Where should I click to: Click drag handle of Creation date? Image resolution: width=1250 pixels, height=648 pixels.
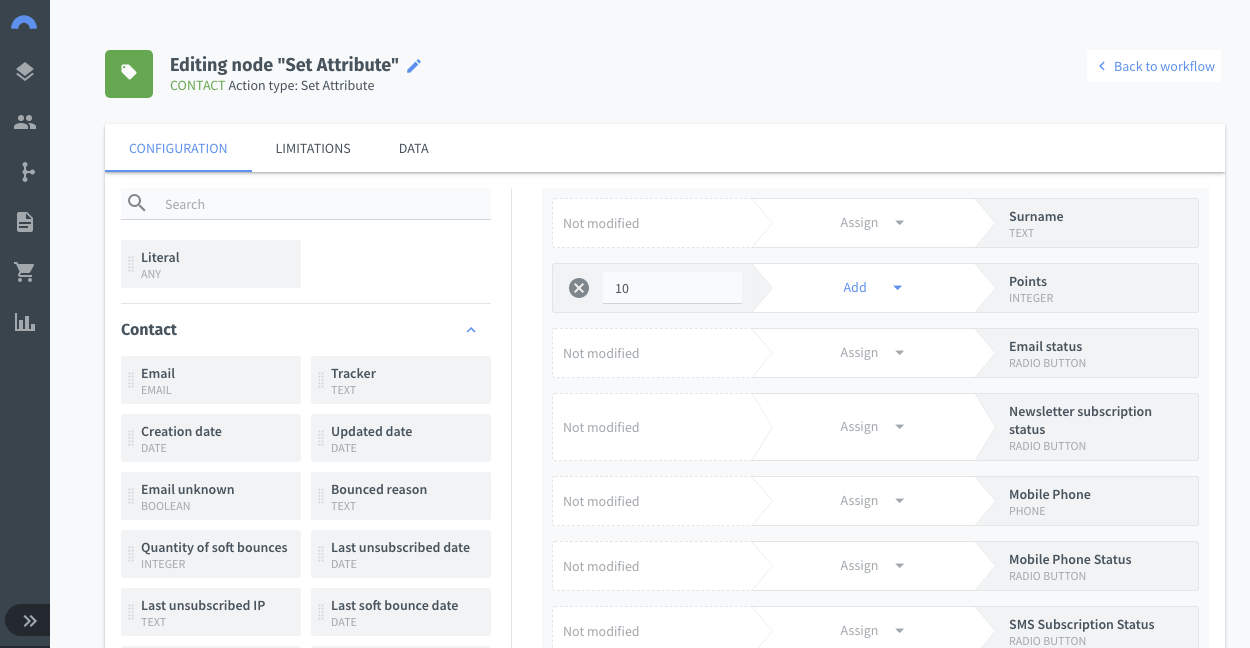pos(131,439)
